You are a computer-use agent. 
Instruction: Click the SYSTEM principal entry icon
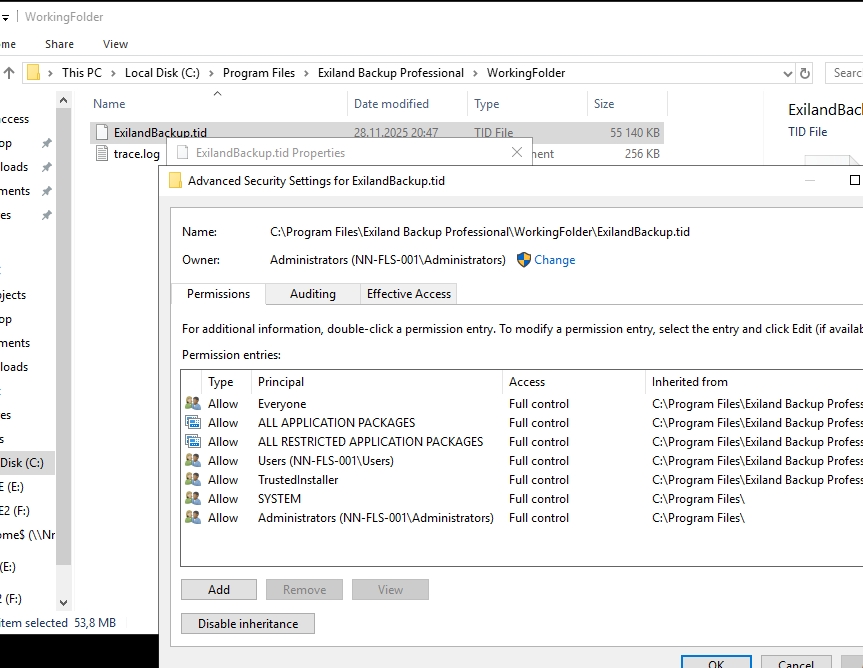tap(193, 499)
